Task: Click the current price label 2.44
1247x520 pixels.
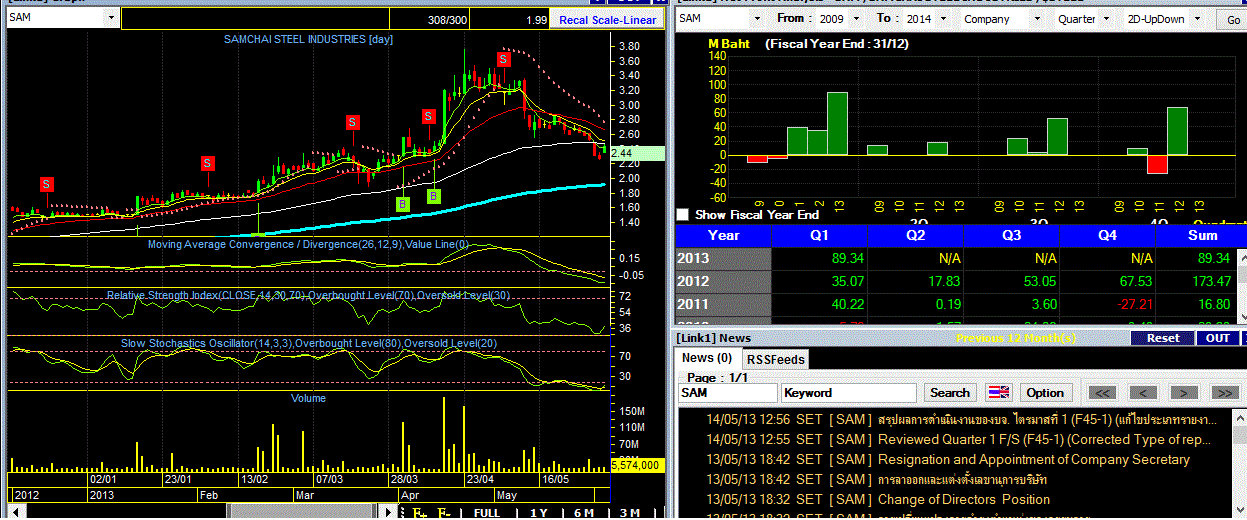Action: (636, 153)
